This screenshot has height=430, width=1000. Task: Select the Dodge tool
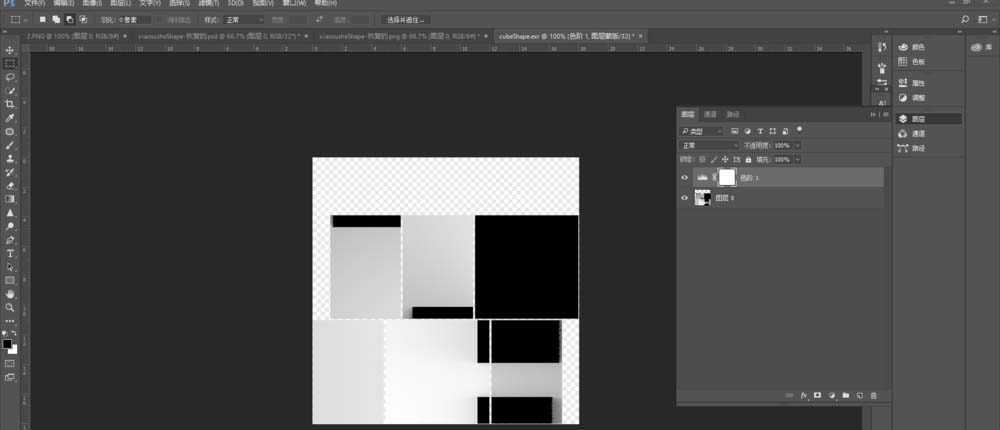pos(10,226)
